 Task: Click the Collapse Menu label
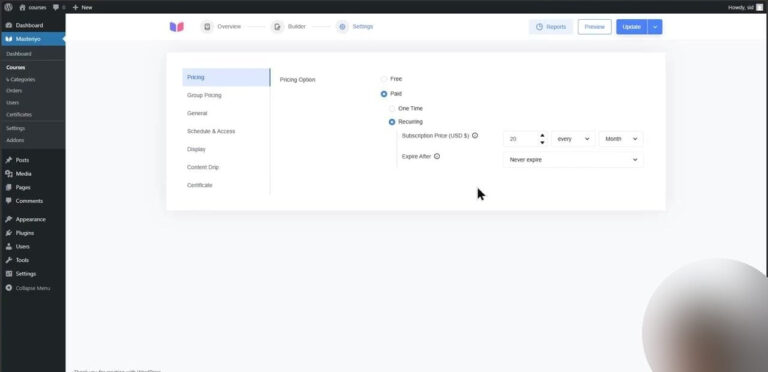32,288
